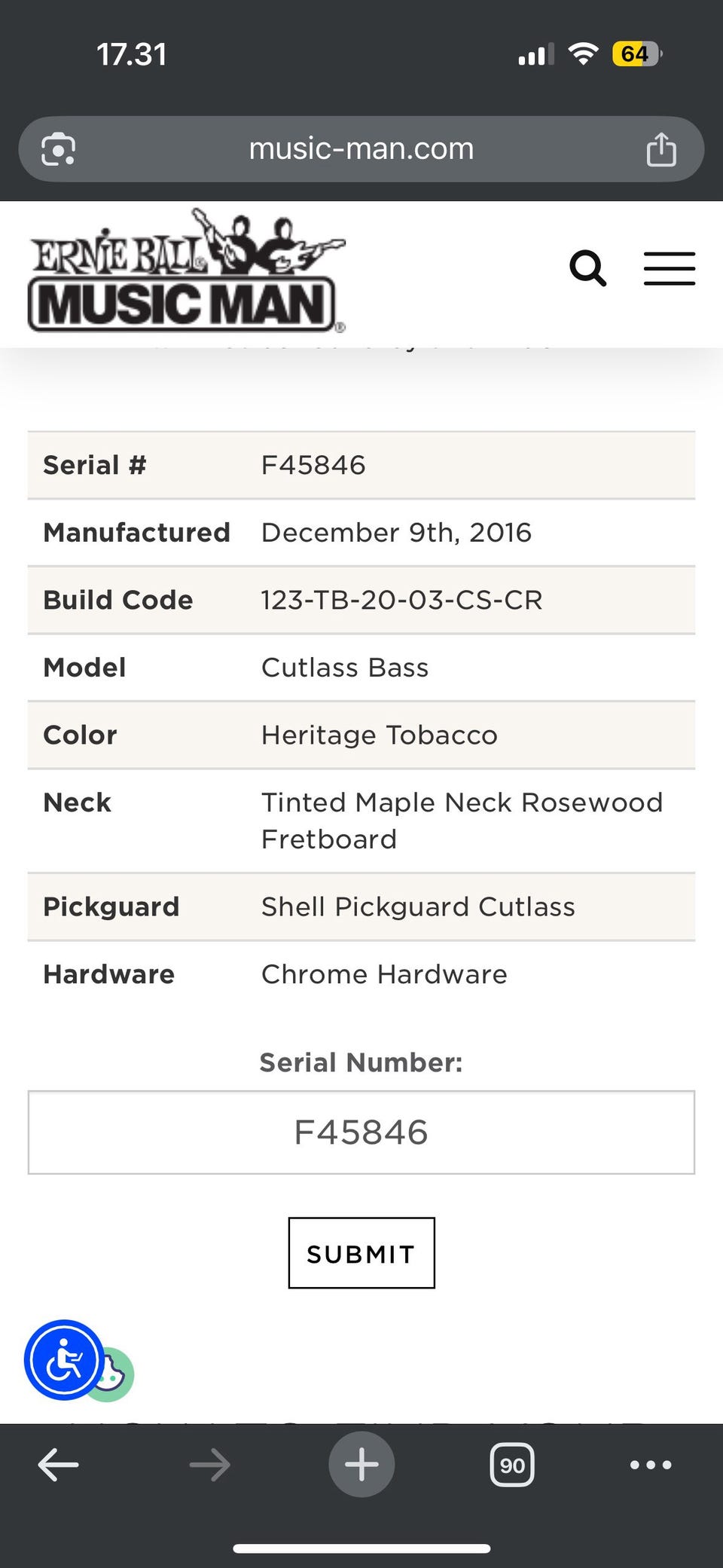Tap the share icon in address bar

coord(661,149)
